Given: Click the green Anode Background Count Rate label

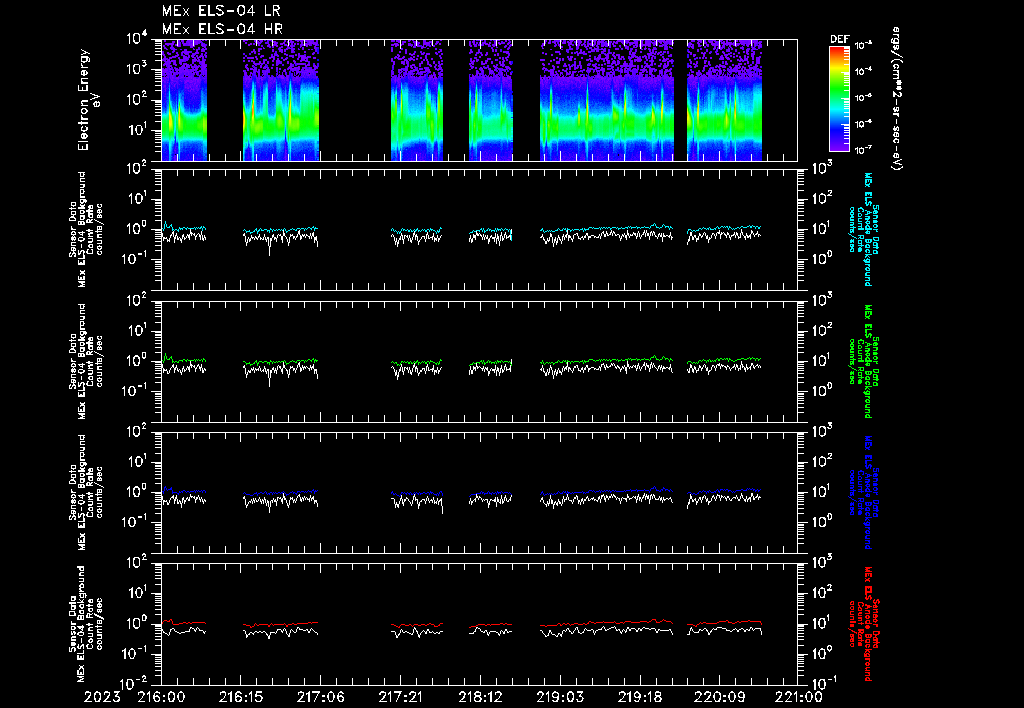Looking at the screenshot, I should tap(863, 361).
